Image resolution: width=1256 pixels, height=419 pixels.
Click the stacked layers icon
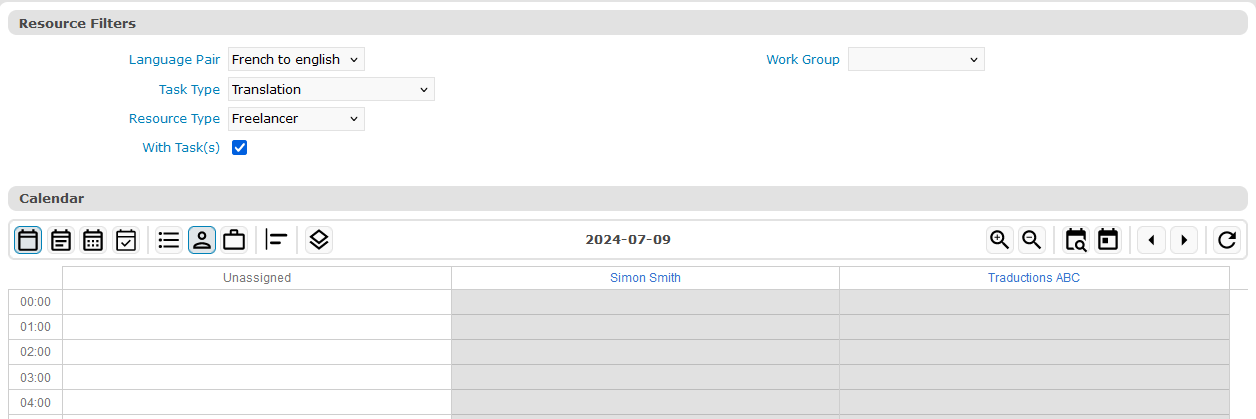tap(319, 240)
